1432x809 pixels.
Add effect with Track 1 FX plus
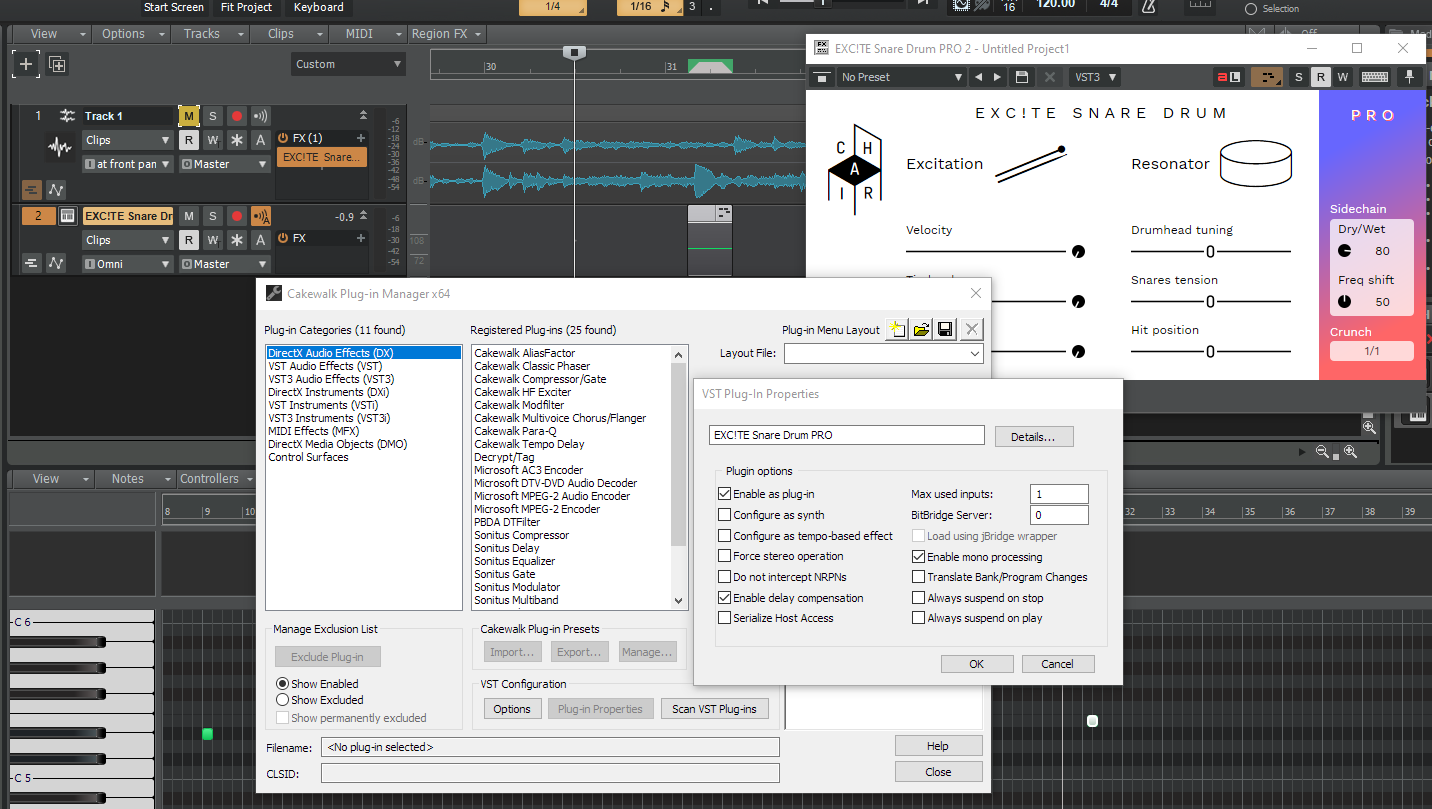(x=360, y=138)
